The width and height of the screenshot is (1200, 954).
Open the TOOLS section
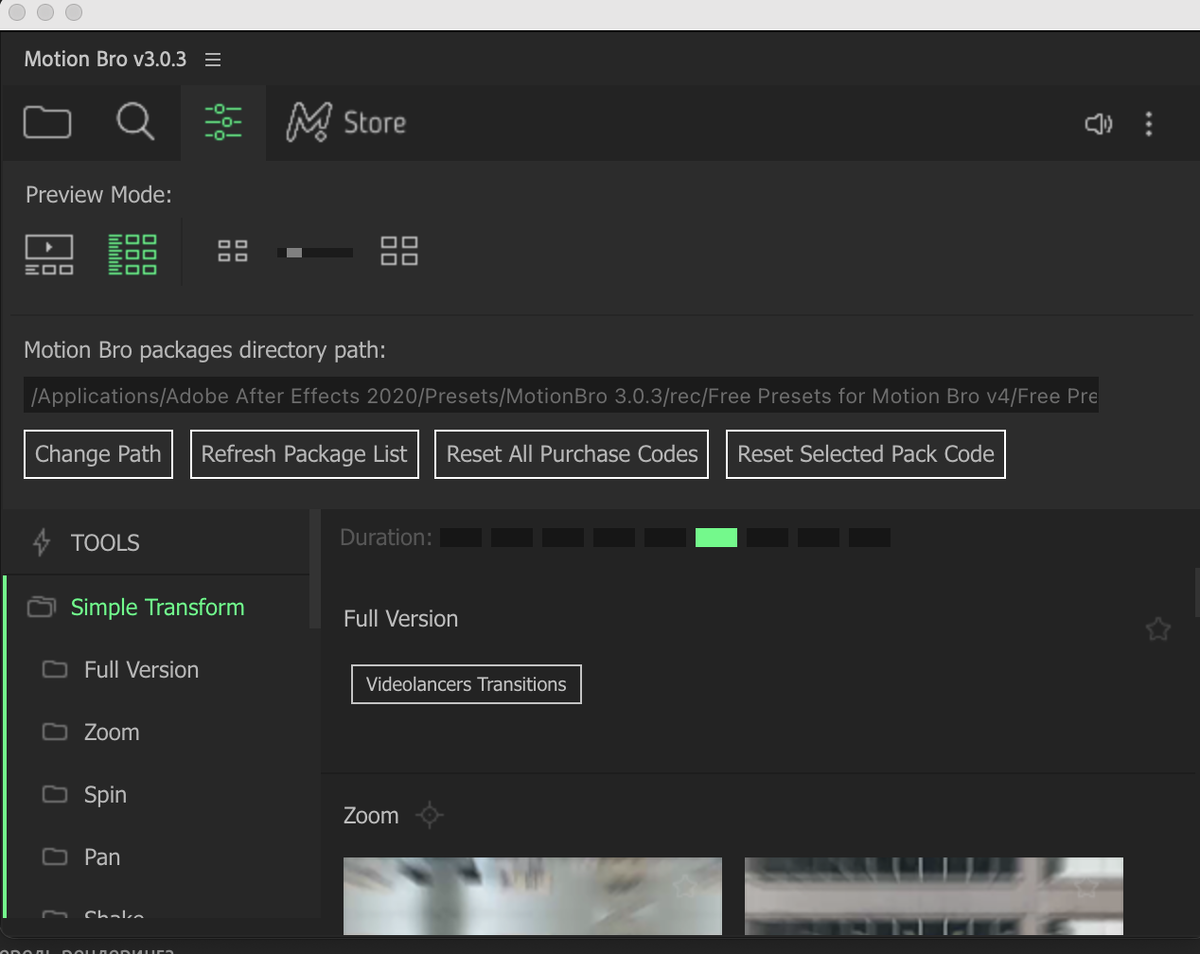pos(155,543)
